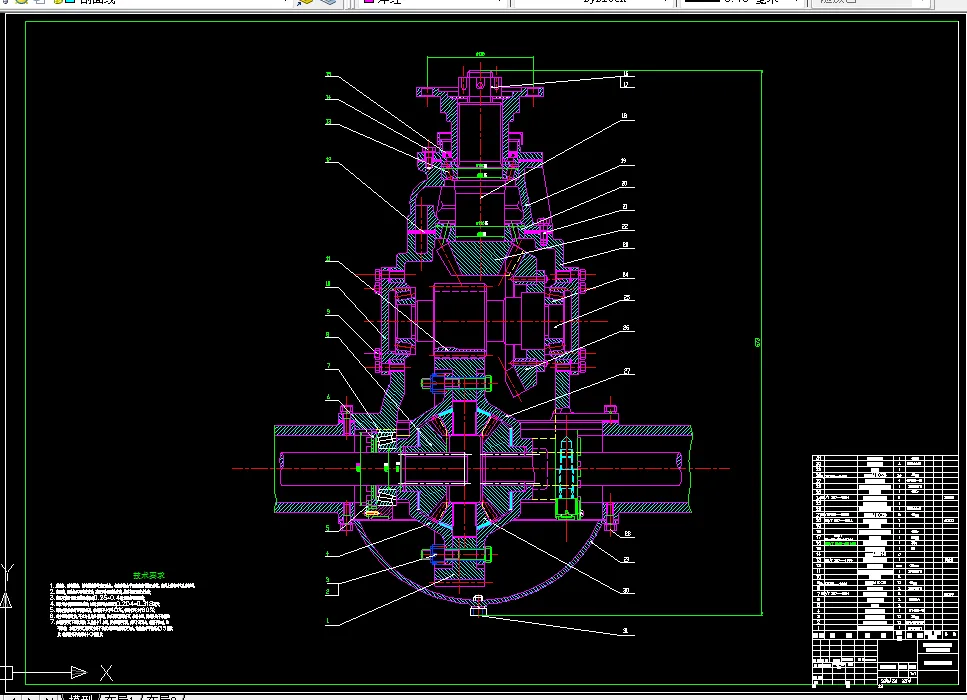The height and width of the screenshot is (700, 967).
Task: Select part callout number 25
Action: 627,298
